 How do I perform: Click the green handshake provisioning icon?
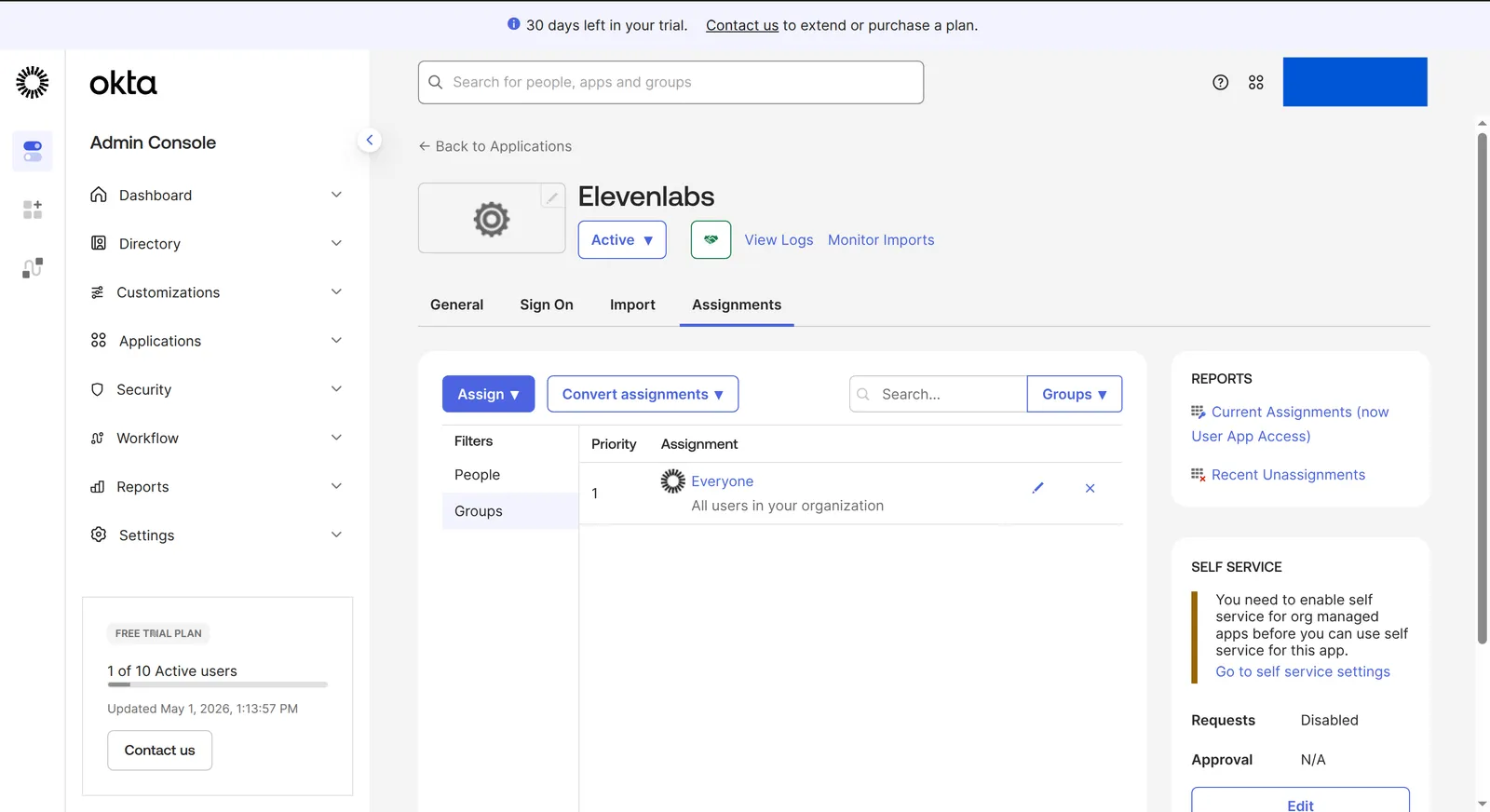(711, 239)
